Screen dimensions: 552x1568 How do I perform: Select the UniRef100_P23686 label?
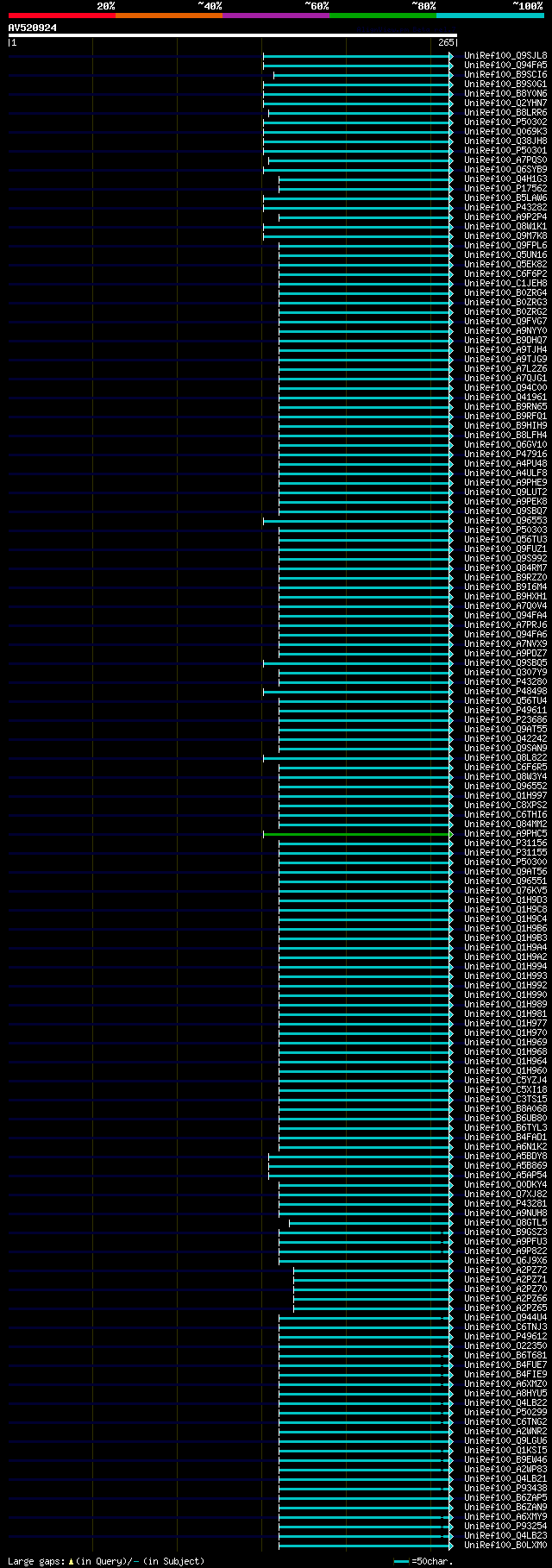tap(505, 720)
